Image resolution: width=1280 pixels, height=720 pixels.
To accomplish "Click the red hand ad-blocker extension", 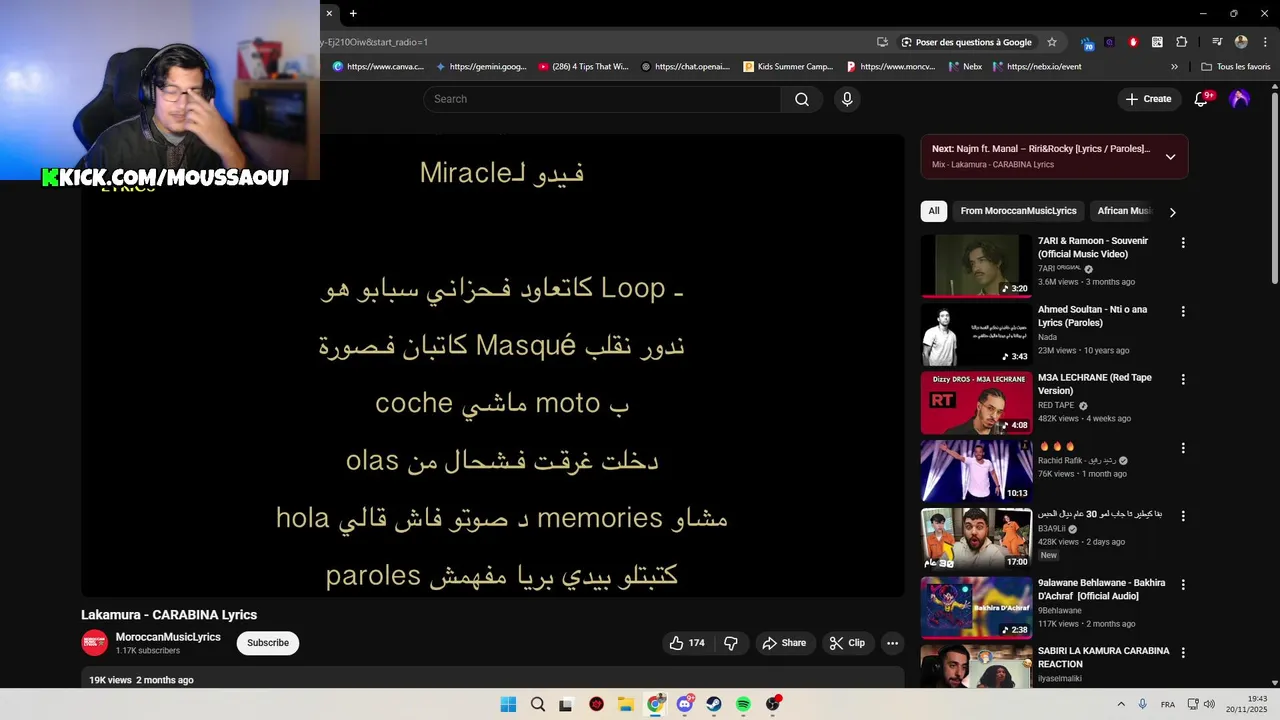I will pyautogui.click(x=1133, y=42).
